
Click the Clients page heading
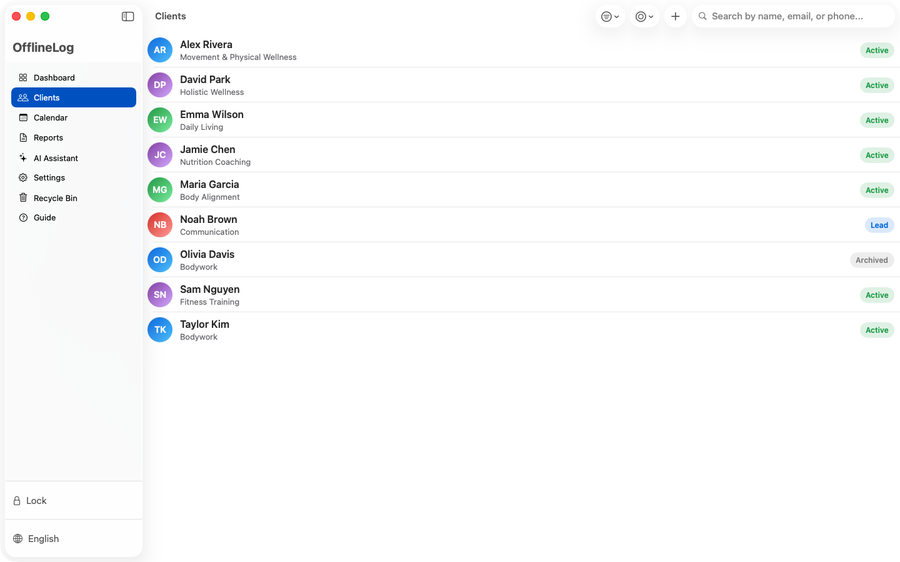(170, 16)
